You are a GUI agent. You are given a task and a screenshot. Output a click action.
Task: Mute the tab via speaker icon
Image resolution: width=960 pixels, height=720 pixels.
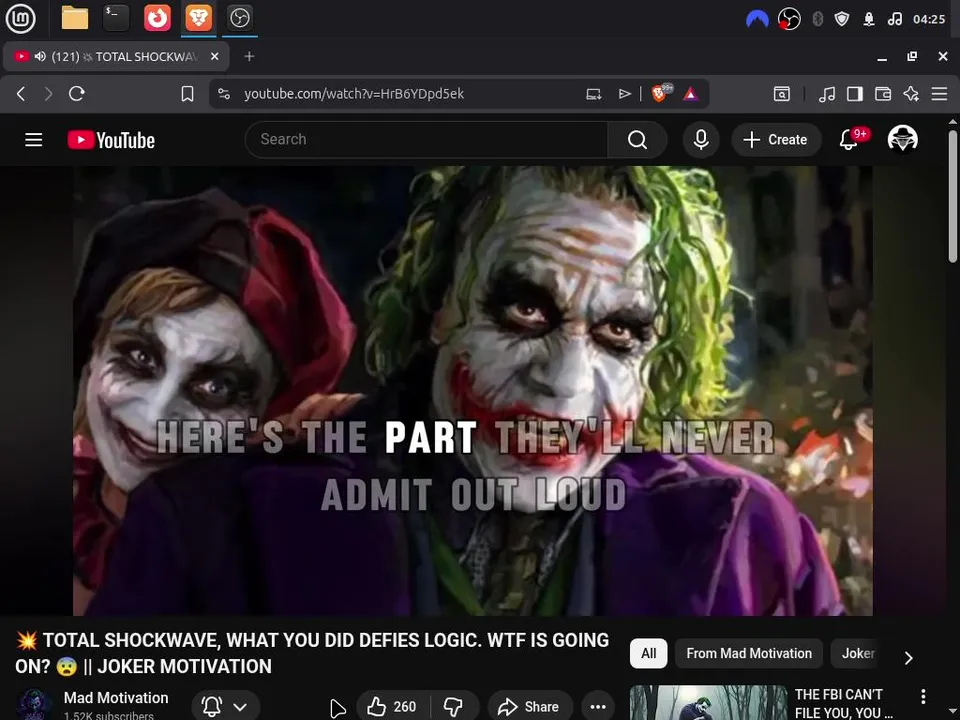[x=40, y=56]
